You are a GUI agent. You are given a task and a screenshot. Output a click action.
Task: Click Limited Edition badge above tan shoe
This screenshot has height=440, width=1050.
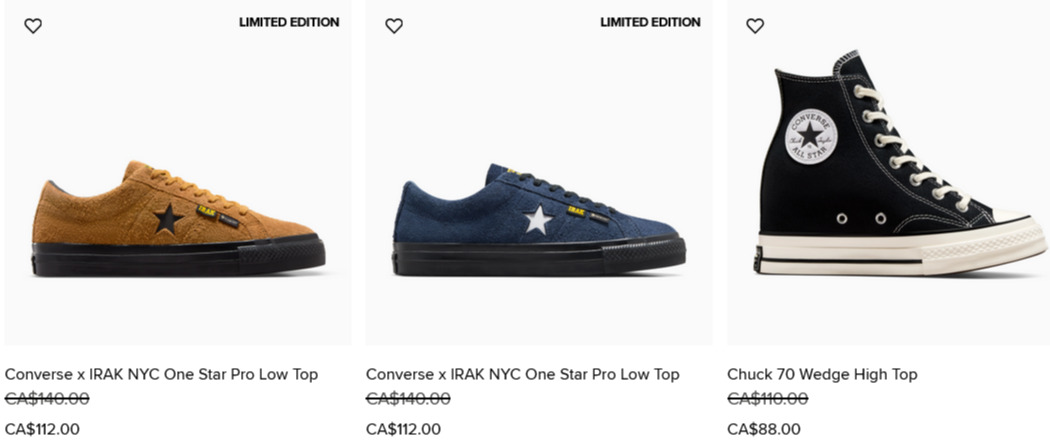(x=289, y=22)
